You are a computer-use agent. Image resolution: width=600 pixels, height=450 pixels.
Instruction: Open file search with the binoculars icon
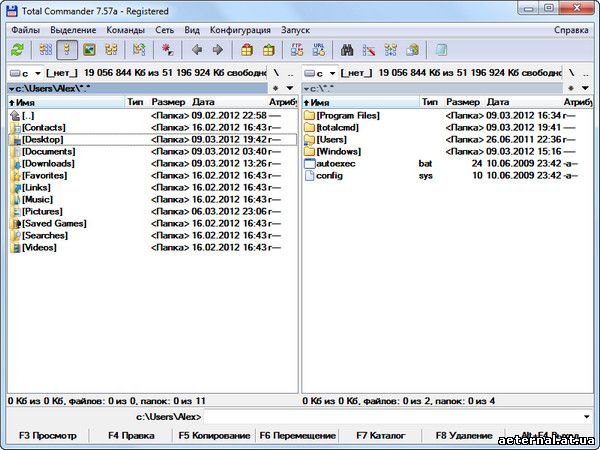click(x=347, y=50)
